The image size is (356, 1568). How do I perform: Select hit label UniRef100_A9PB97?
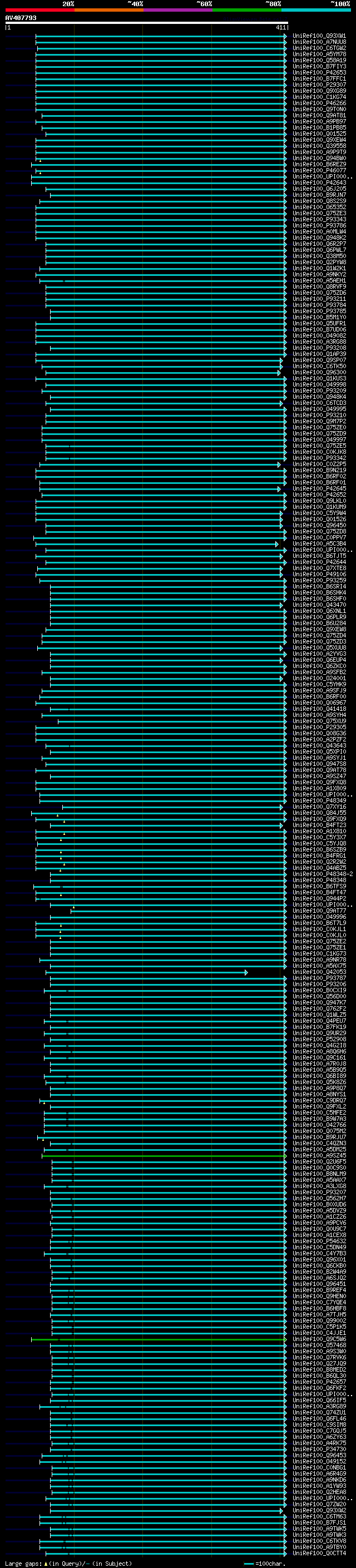click(319, 122)
